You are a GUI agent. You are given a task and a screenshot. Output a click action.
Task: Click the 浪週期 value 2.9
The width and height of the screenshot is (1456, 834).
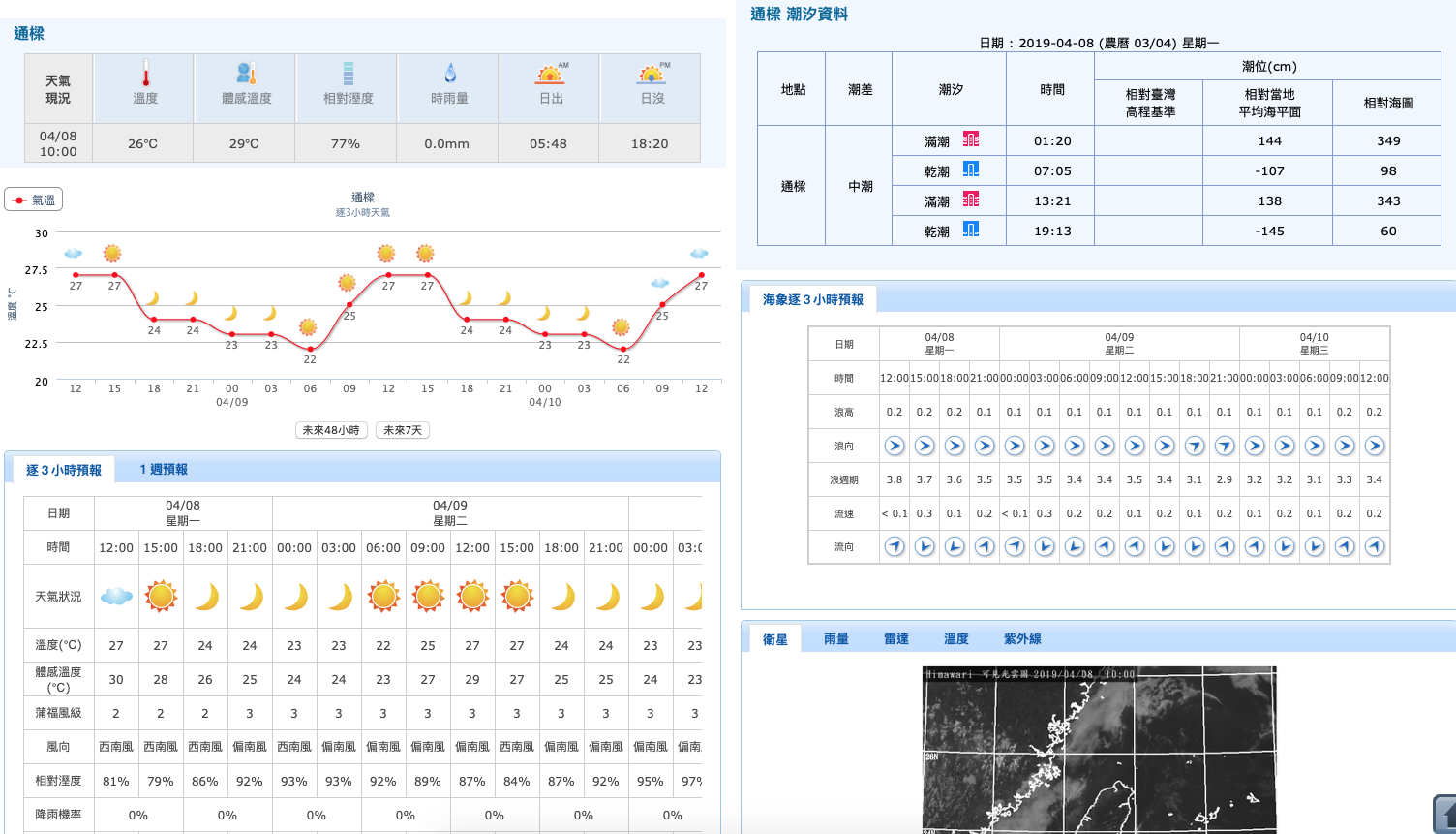click(x=1225, y=479)
